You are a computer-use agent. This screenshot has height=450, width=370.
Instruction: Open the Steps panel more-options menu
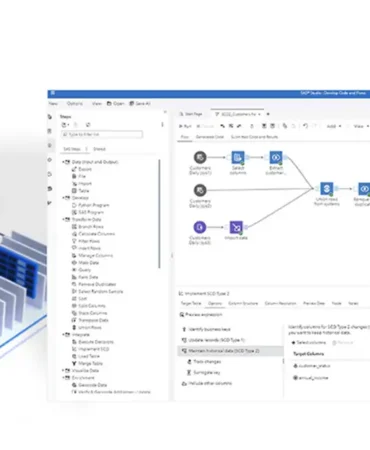(x=162, y=125)
